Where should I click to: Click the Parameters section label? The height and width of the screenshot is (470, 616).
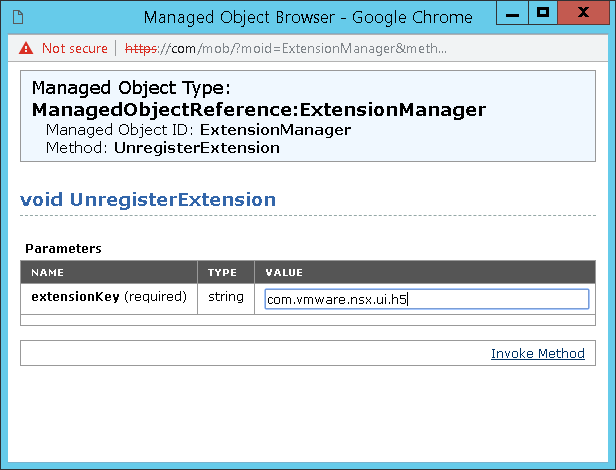(x=63, y=249)
